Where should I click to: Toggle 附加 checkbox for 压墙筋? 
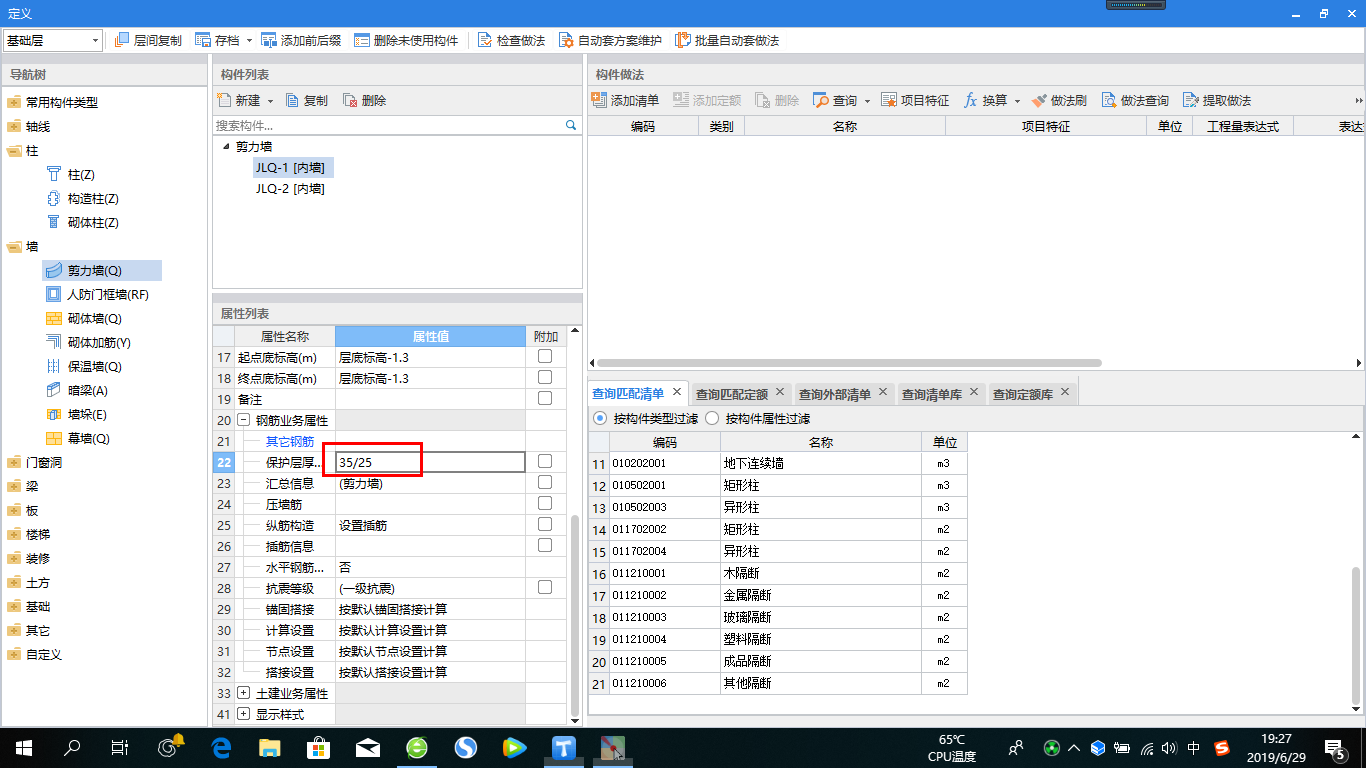point(545,503)
